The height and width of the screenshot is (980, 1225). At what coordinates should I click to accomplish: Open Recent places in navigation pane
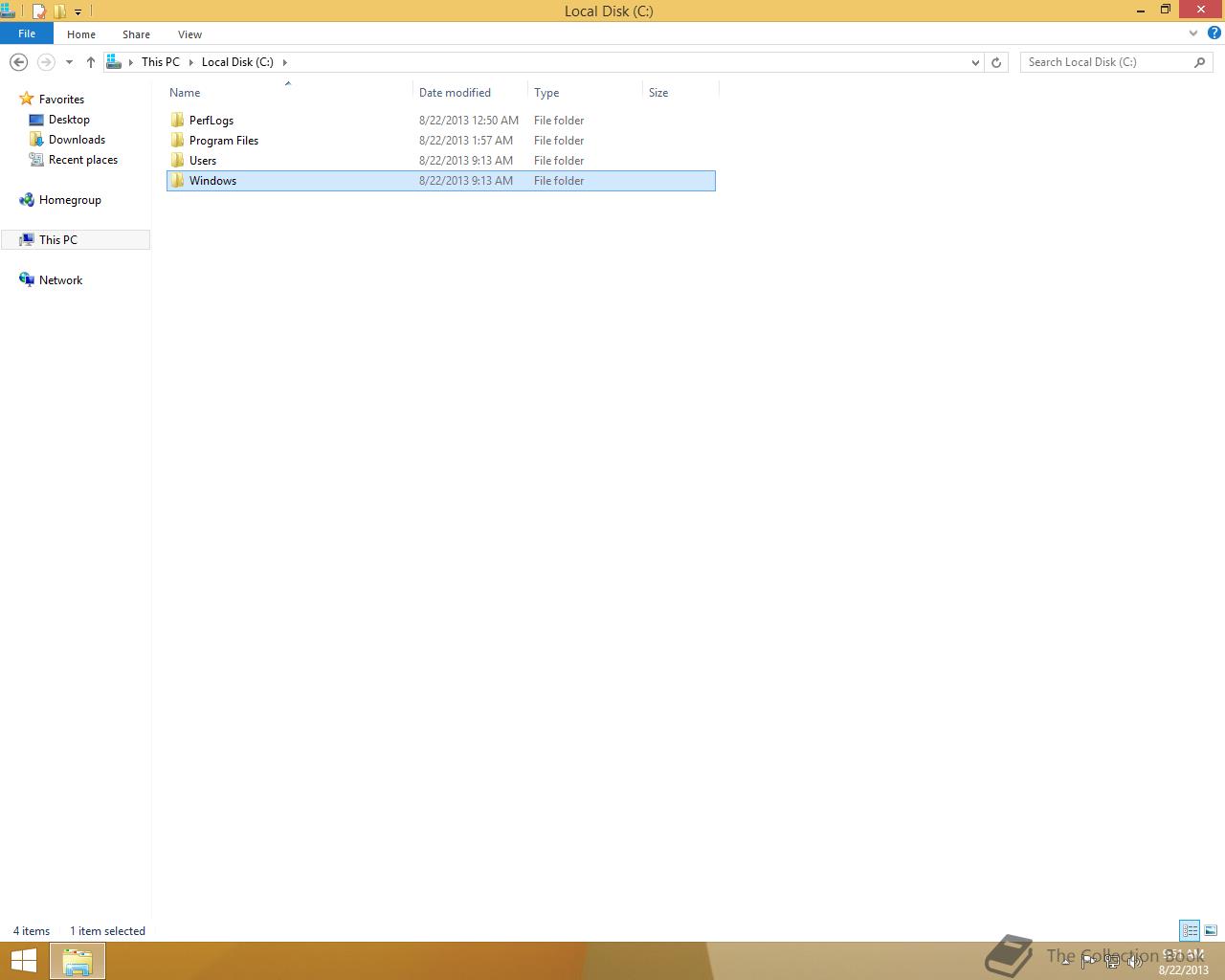83,160
